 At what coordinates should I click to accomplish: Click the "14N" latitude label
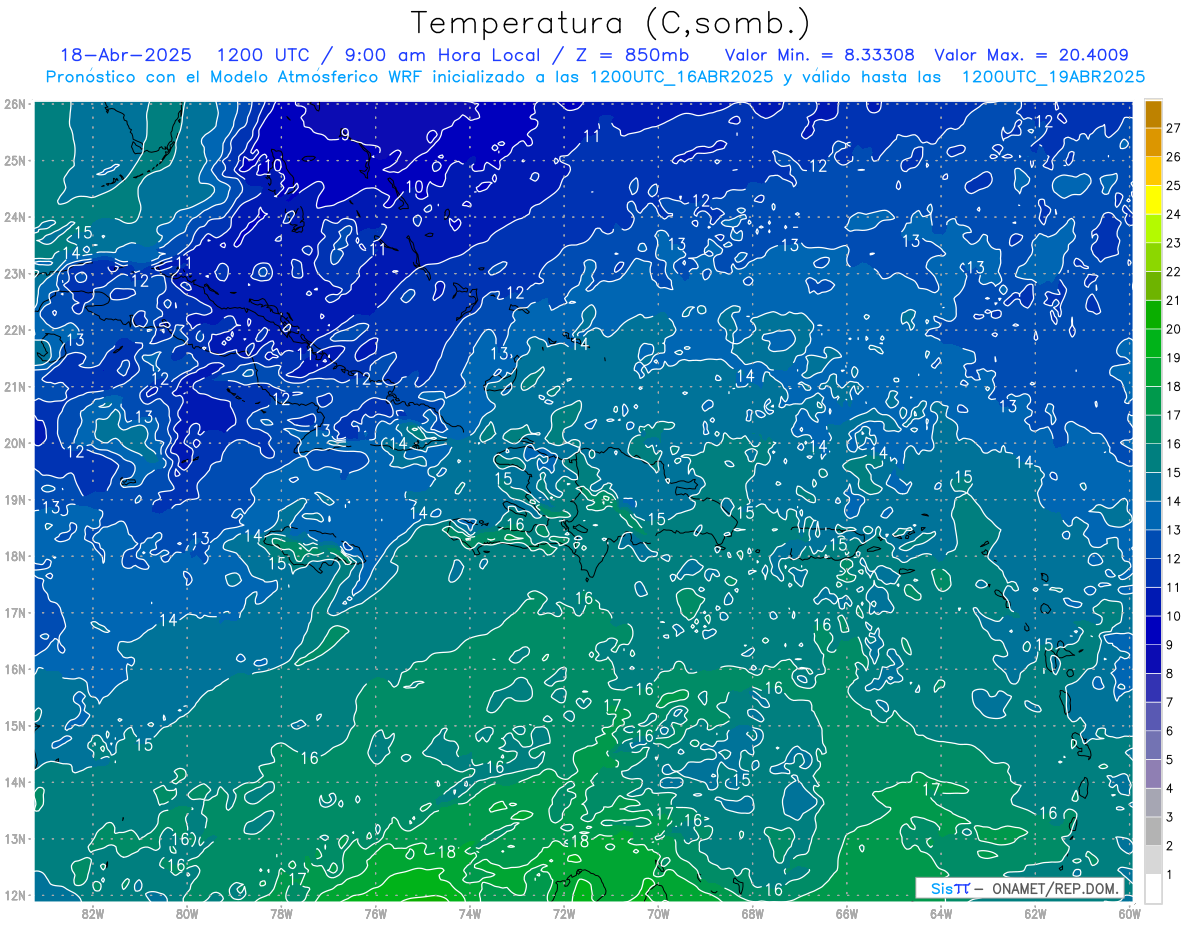[15, 782]
